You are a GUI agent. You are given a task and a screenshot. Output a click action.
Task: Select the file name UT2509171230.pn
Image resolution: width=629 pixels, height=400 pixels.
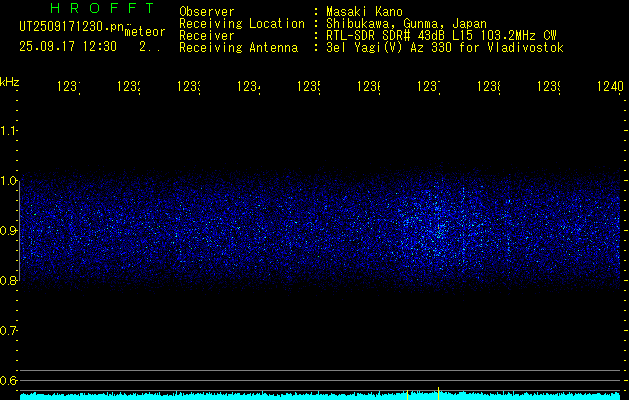tap(71, 27)
